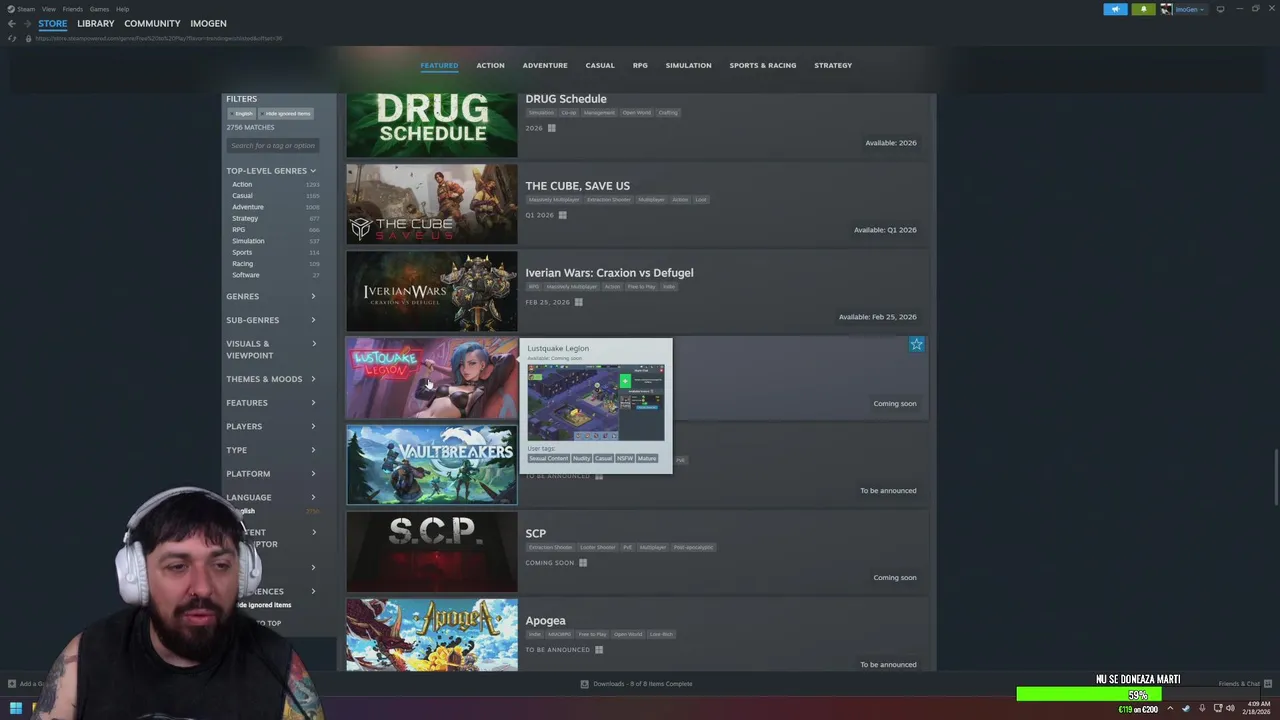Screen dimensions: 1280x720
Task: Open the ImoGen account dropdown
Action: click(x=1189, y=9)
